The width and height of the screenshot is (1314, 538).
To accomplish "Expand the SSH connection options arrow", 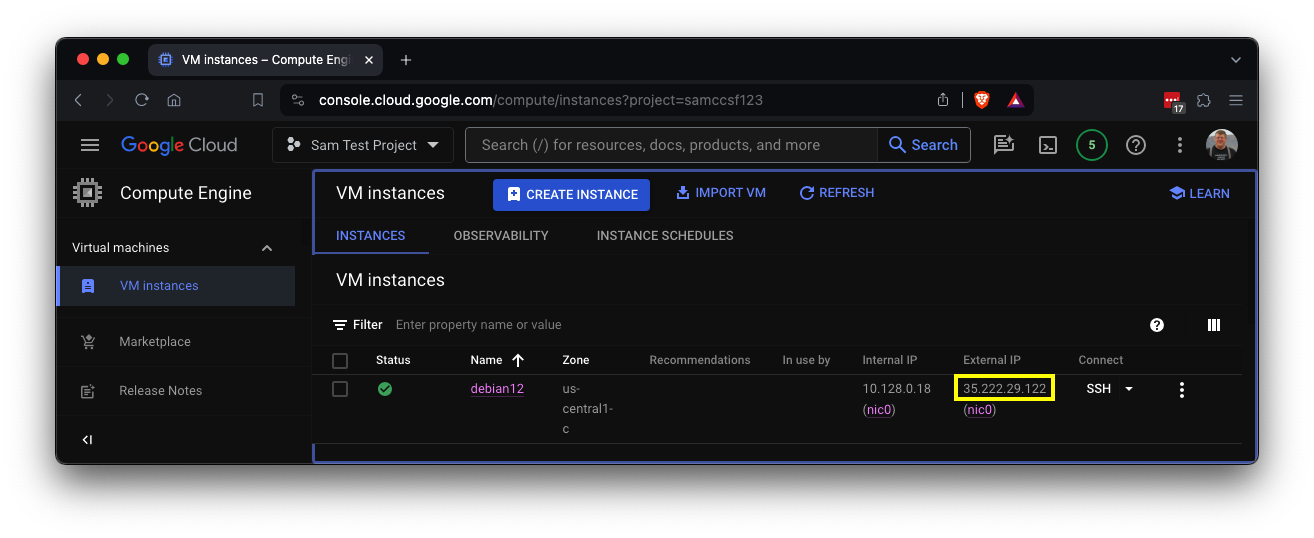I will point(1129,389).
